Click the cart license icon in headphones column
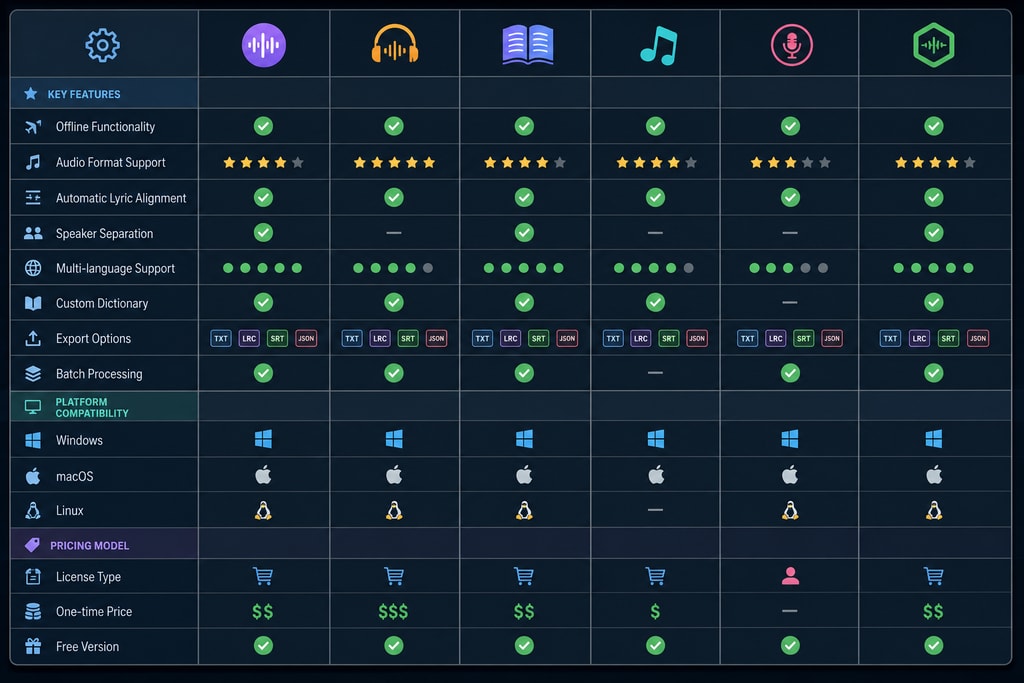This screenshot has height=683, width=1024. (x=394, y=576)
